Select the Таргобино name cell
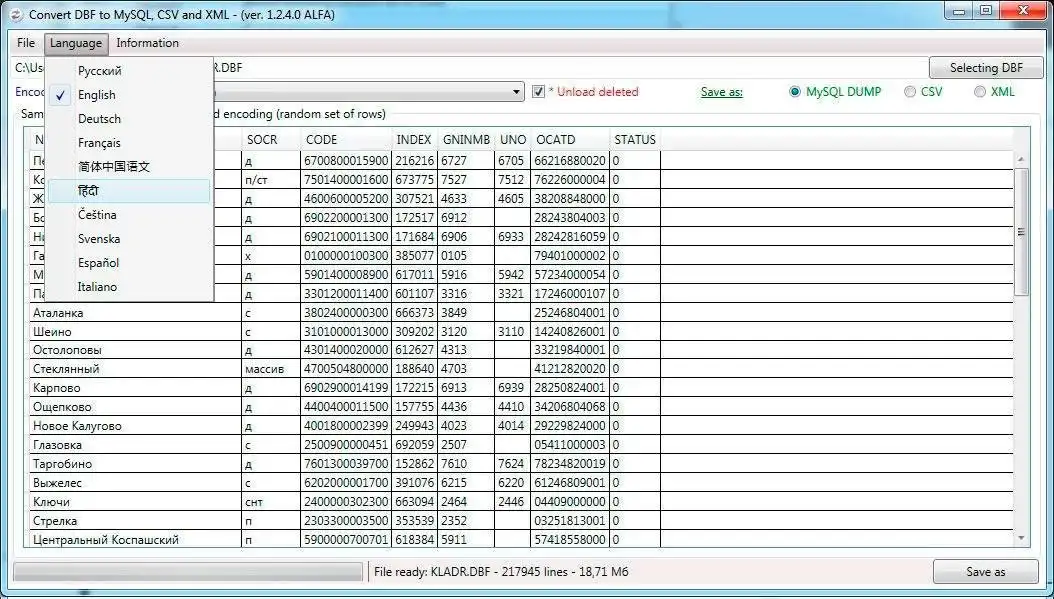This screenshot has width=1054, height=599. [135, 464]
